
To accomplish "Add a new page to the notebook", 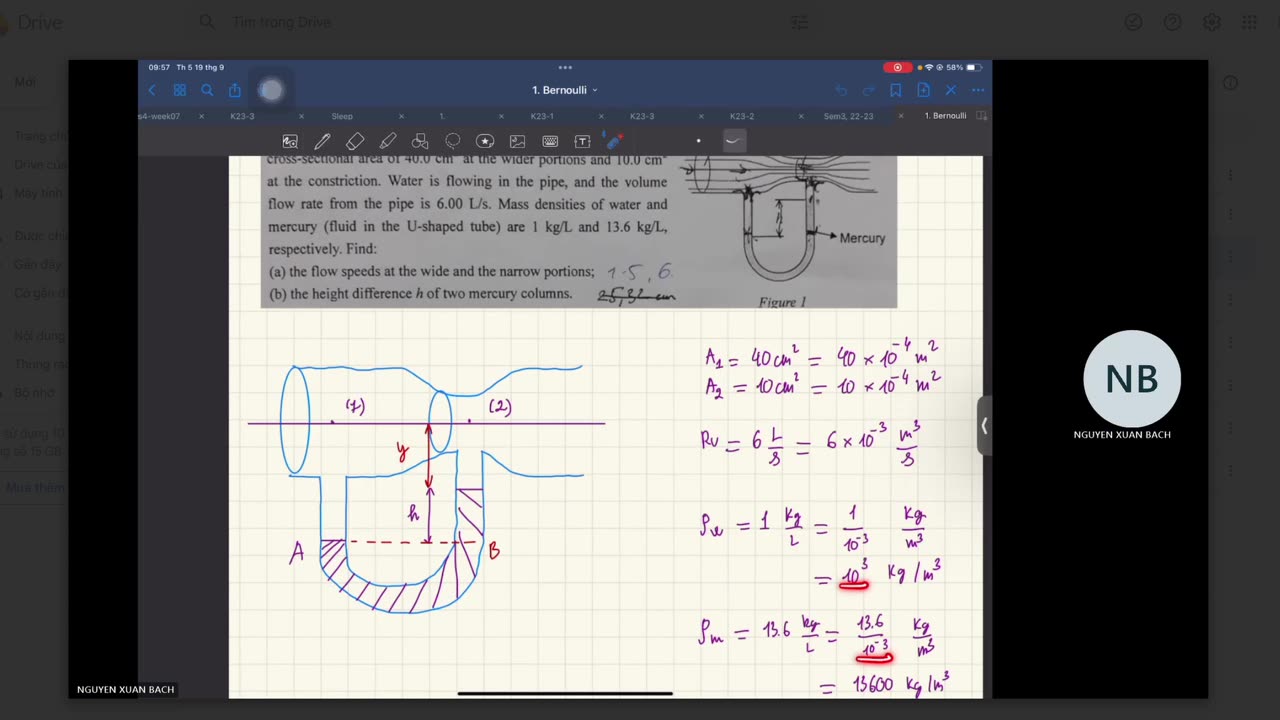I will click(x=923, y=90).
